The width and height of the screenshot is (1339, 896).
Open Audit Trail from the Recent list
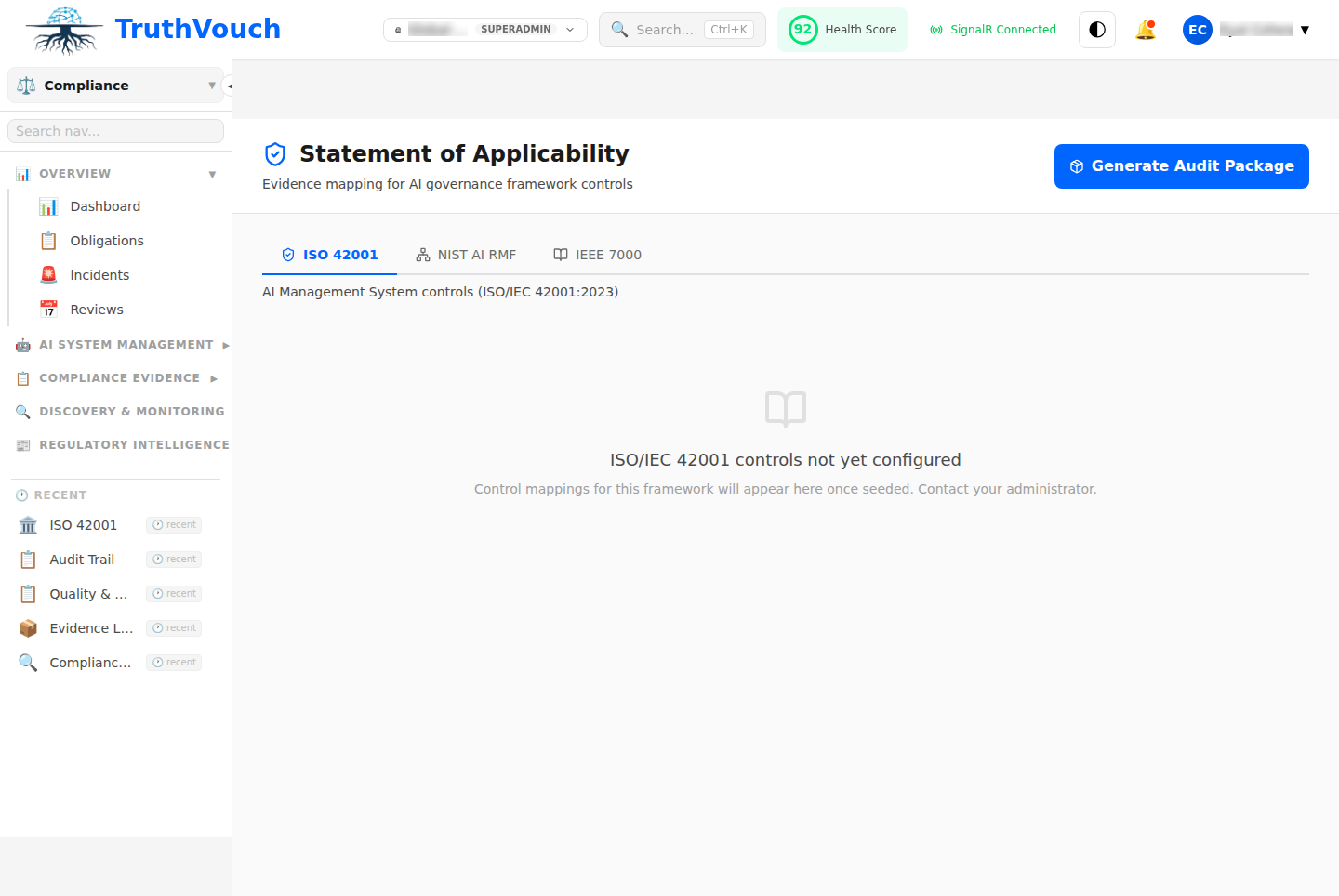point(82,559)
